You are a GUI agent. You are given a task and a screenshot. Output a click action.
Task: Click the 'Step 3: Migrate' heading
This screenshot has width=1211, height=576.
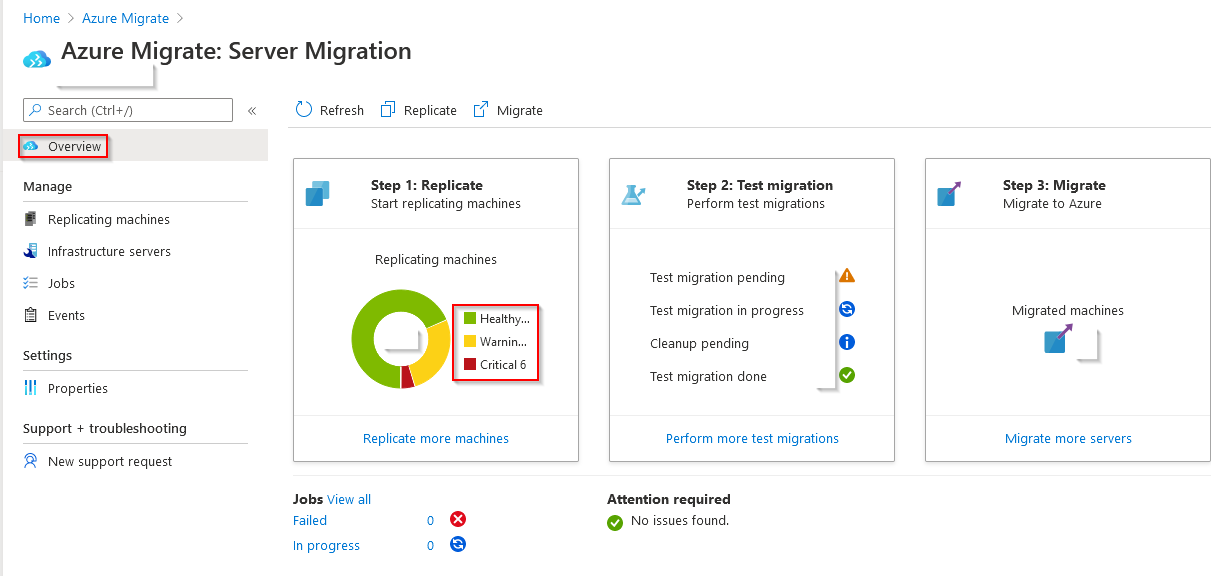point(1054,185)
